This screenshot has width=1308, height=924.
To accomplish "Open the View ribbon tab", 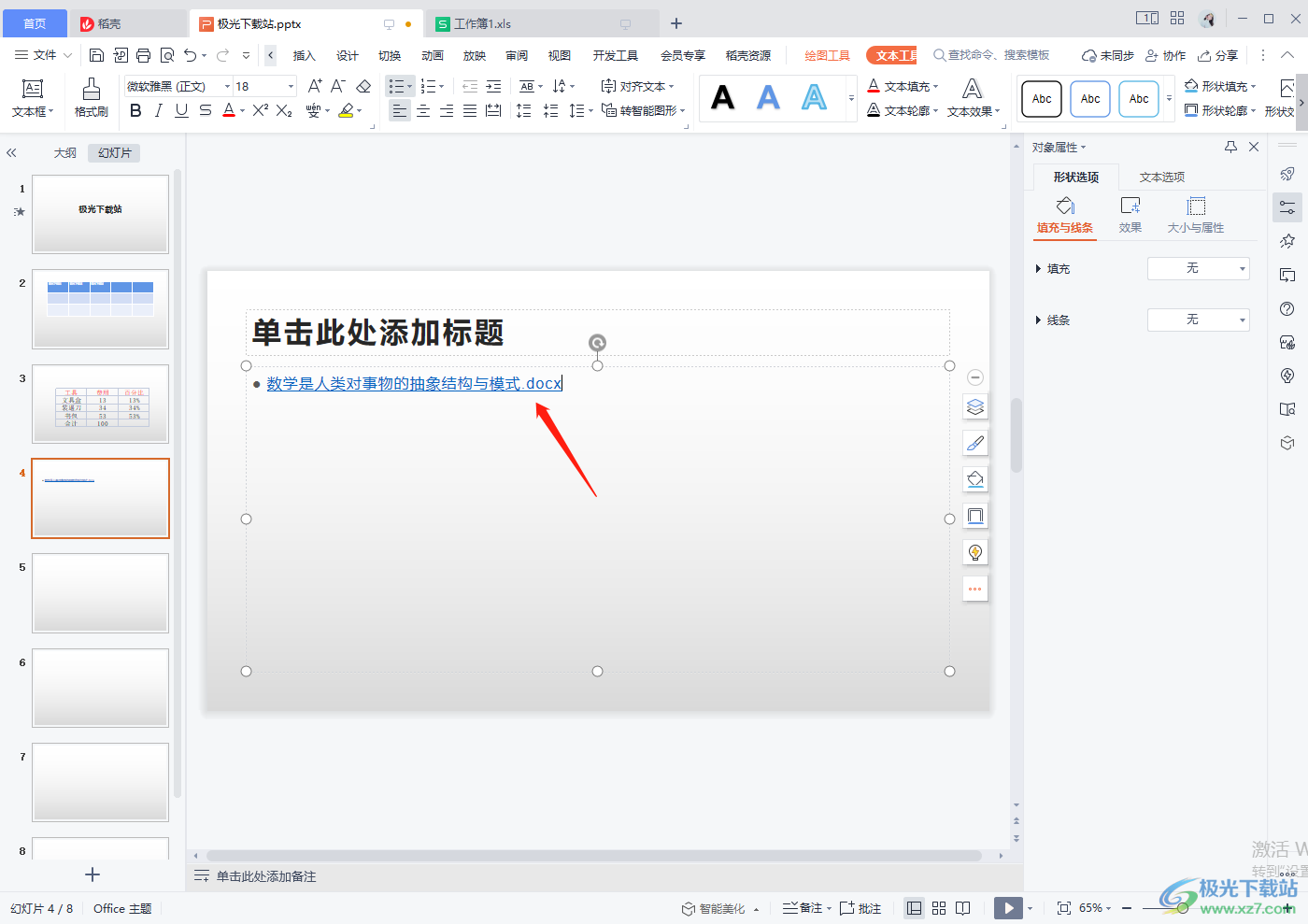I will tap(559, 56).
